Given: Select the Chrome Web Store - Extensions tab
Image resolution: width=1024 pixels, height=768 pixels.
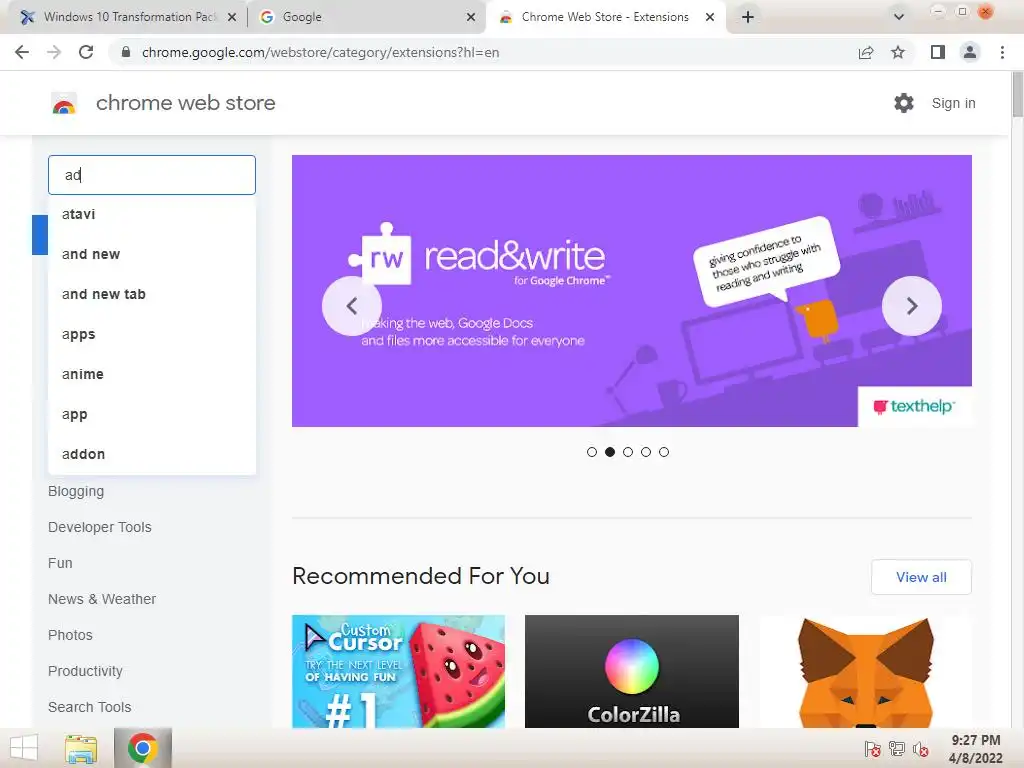Looking at the screenshot, I should pyautogui.click(x=605, y=17).
